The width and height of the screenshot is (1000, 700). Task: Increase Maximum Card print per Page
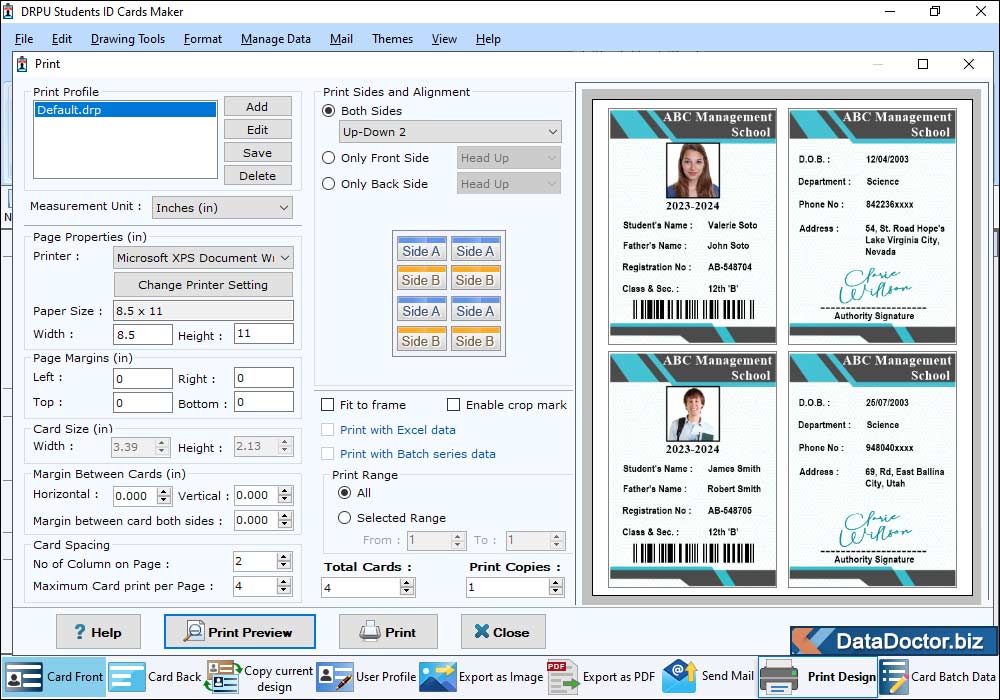[284, 581]
